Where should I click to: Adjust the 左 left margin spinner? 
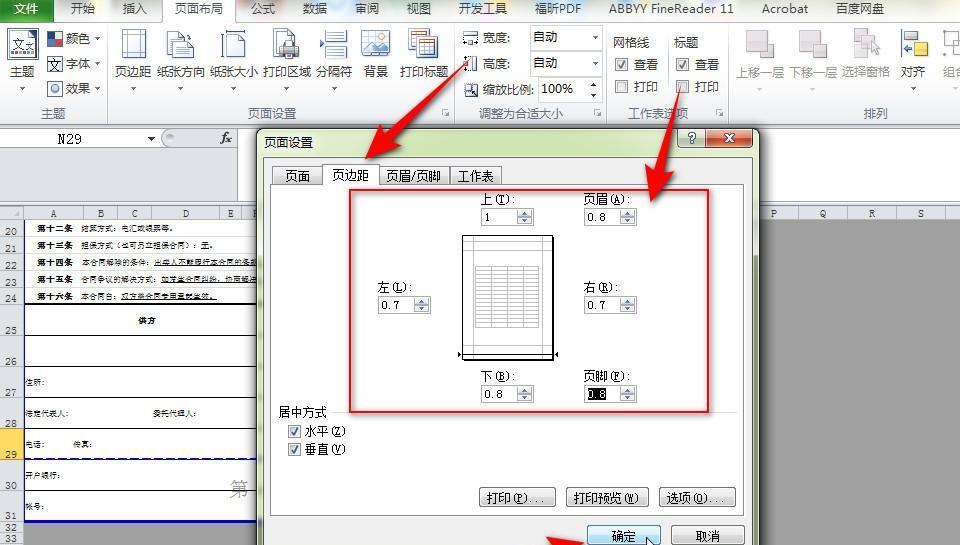[422, 305]
